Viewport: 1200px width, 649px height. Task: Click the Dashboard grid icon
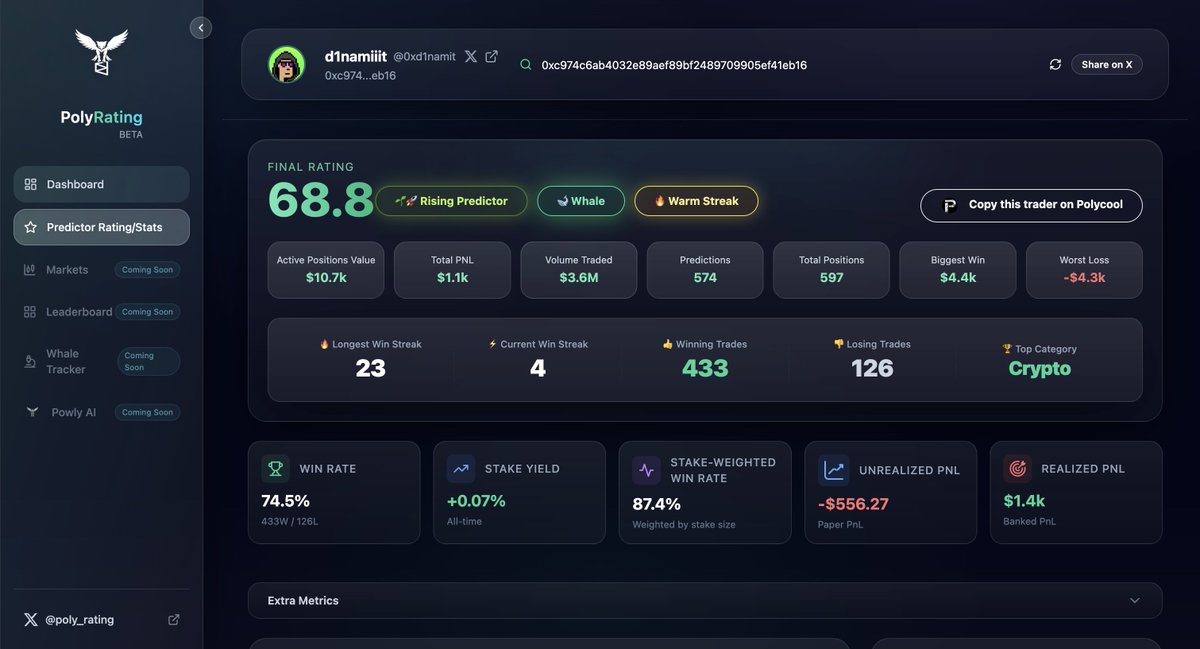[x=30, y=184]
